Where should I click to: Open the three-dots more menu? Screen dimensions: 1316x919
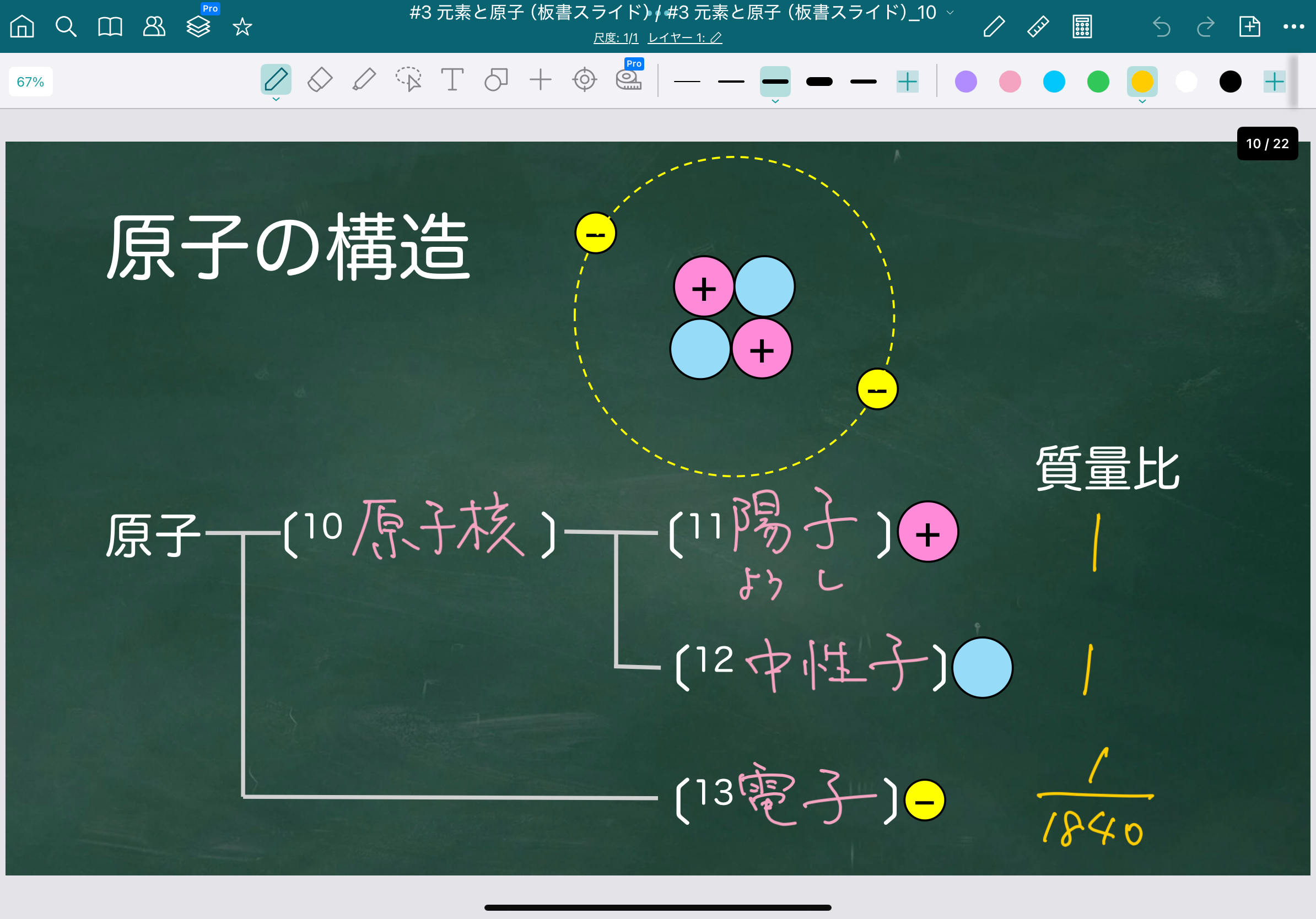coord(1293,26)
